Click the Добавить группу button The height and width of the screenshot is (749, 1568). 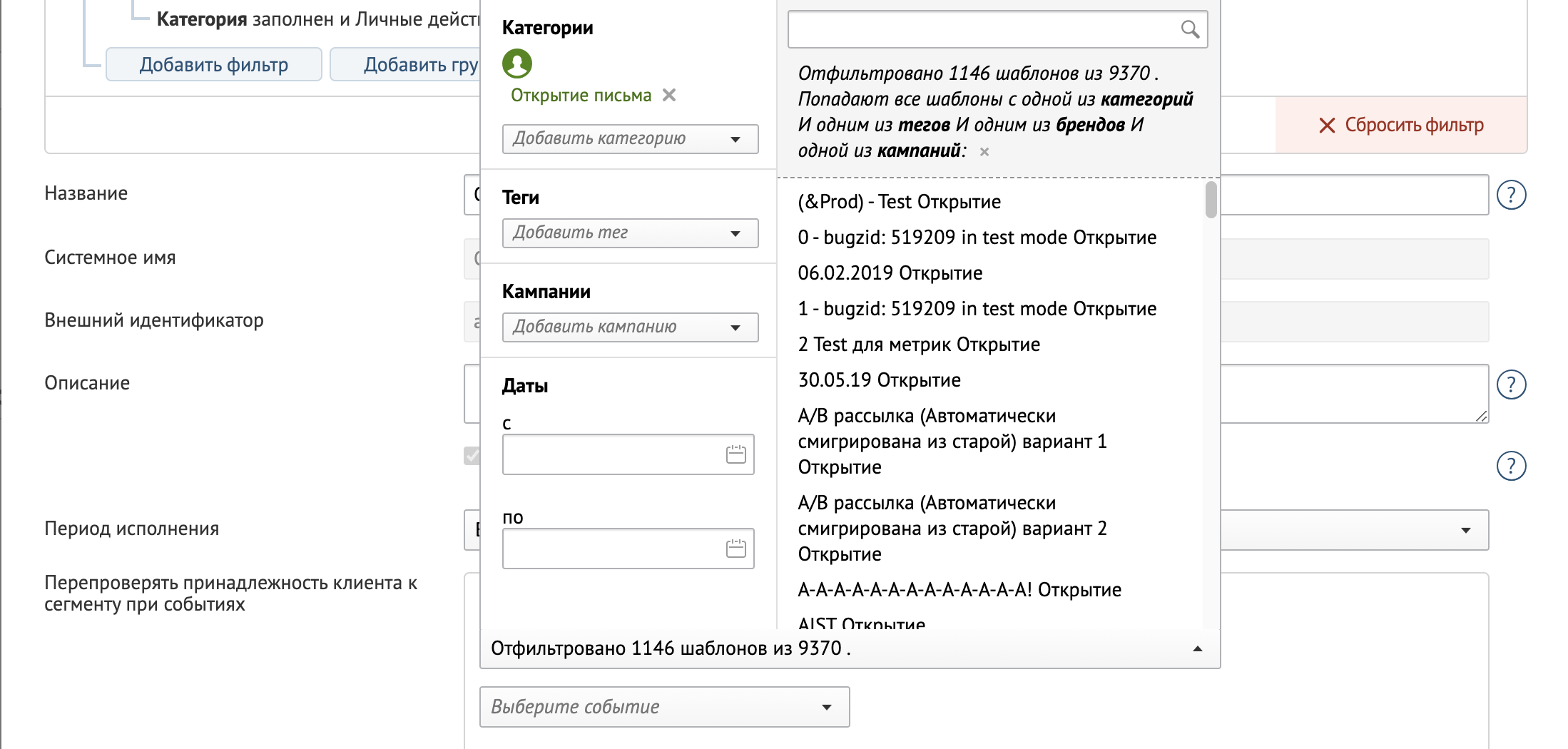(x=405, y=65)
